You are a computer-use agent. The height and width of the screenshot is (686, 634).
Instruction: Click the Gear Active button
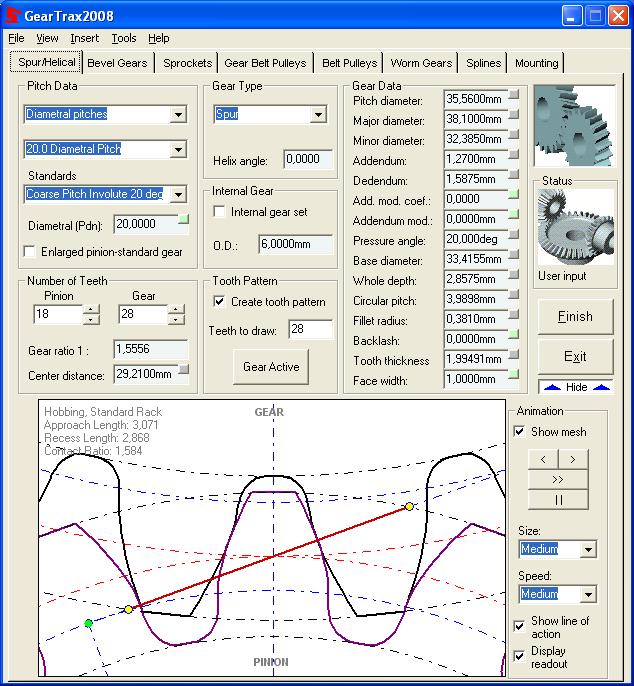click(x=271, y=367)
